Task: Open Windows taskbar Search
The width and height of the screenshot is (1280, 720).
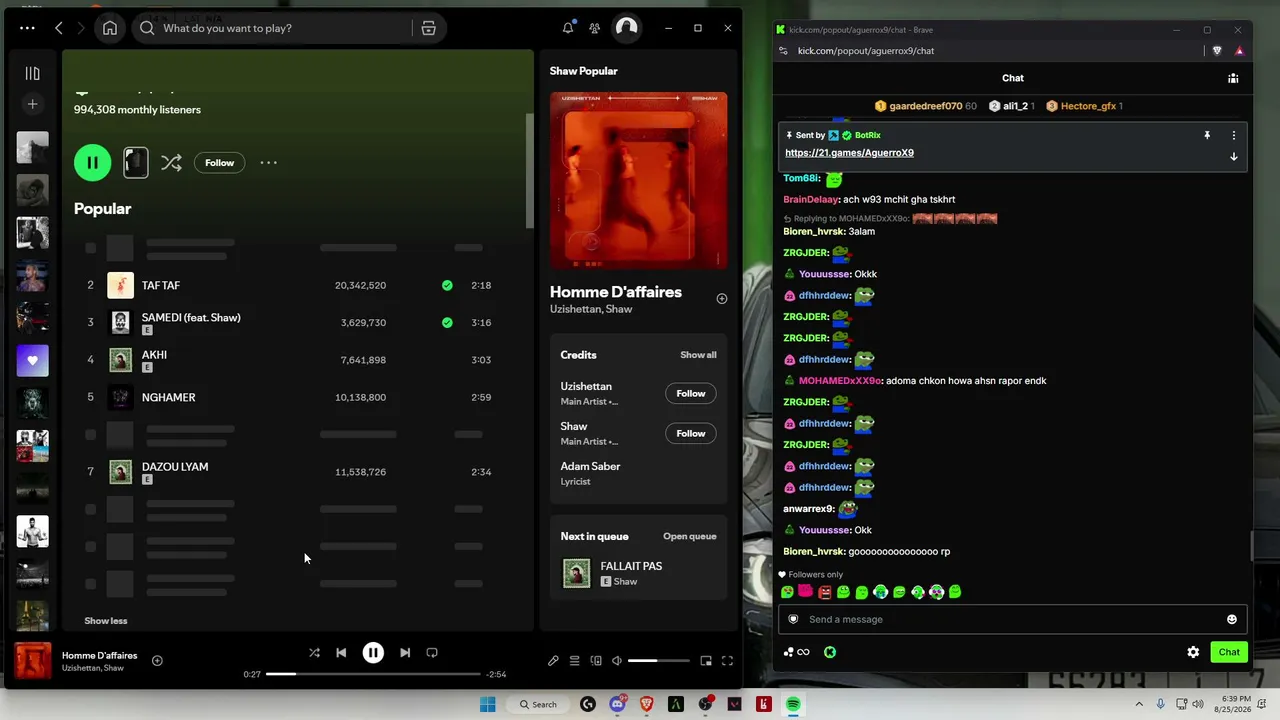Action: pyautogui.click(x=538, y=705)
